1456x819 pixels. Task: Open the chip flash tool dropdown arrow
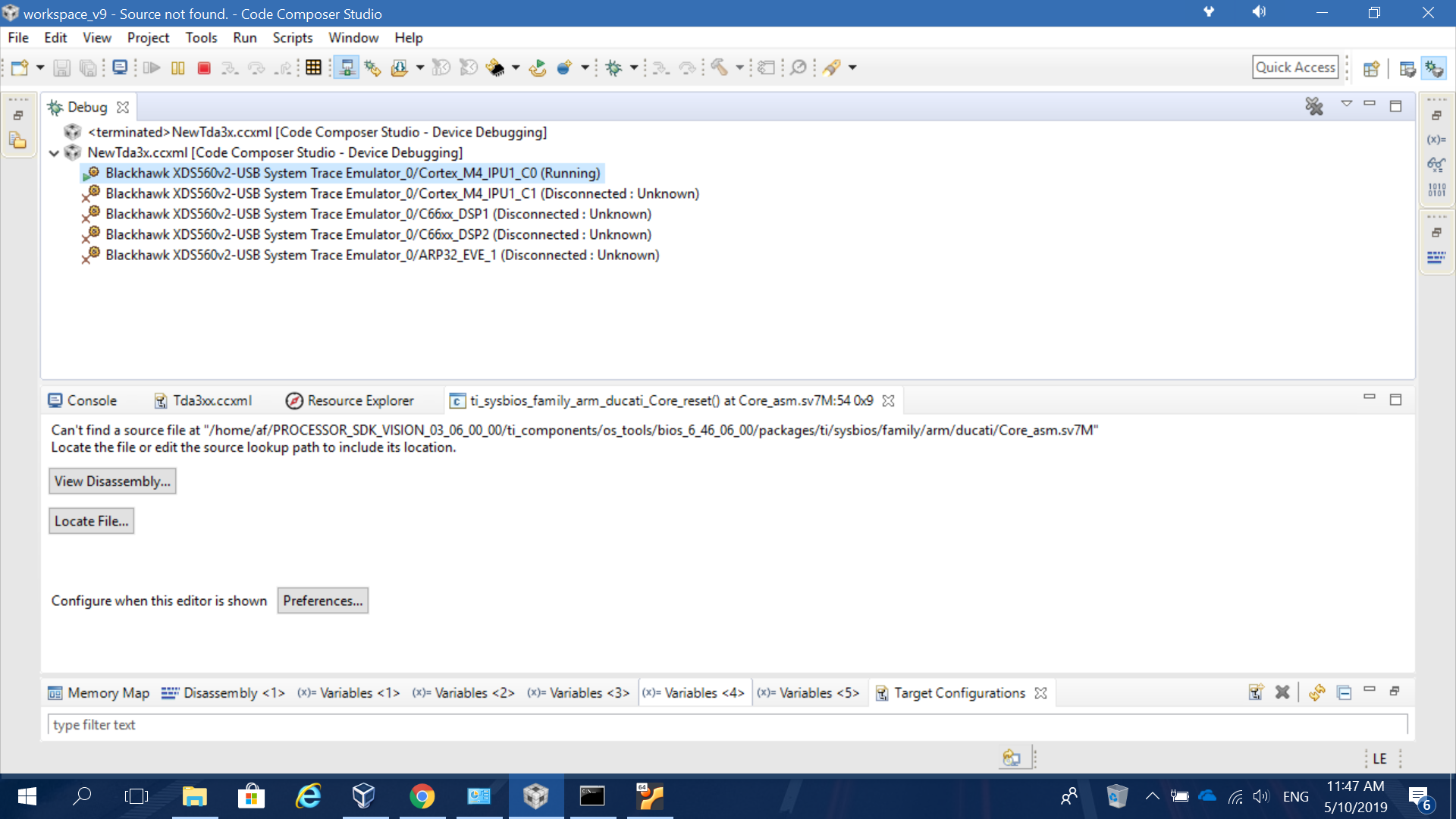coord(516,67)
